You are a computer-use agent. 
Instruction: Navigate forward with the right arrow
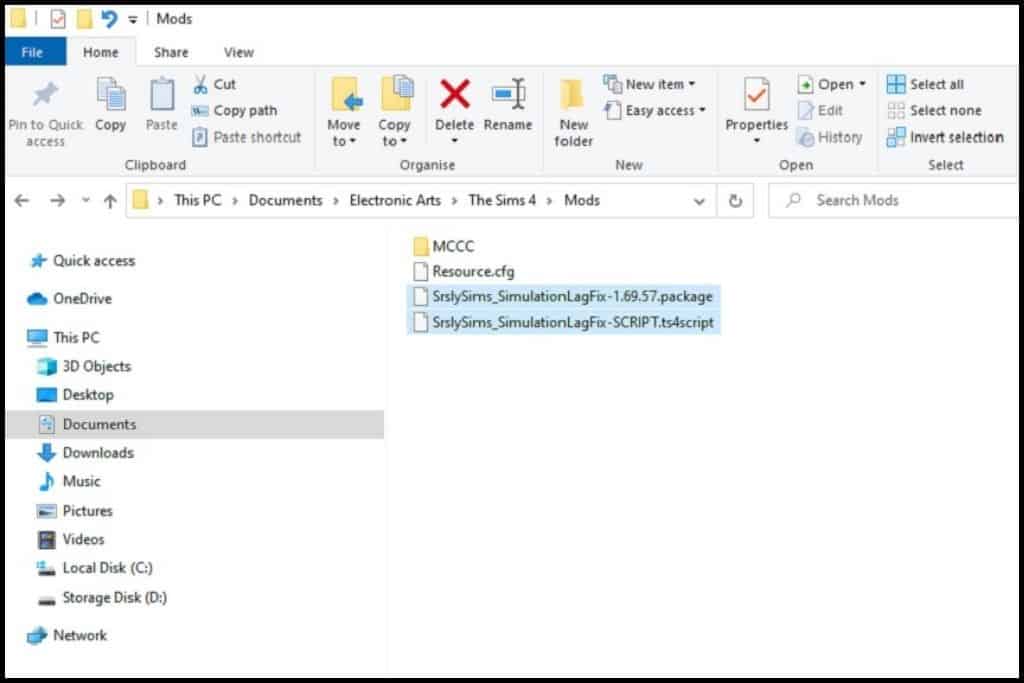coord(57,200)
